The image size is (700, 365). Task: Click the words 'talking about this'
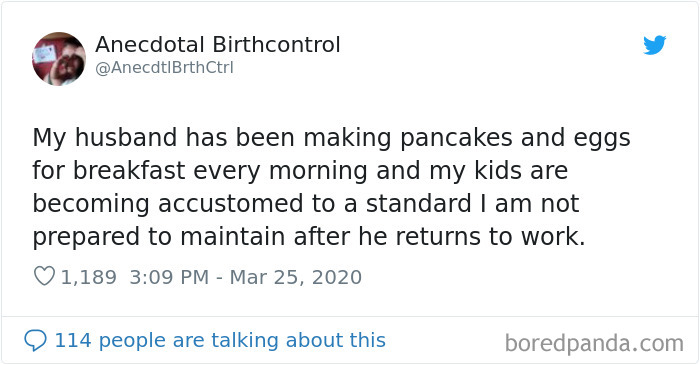pos(298,340)
